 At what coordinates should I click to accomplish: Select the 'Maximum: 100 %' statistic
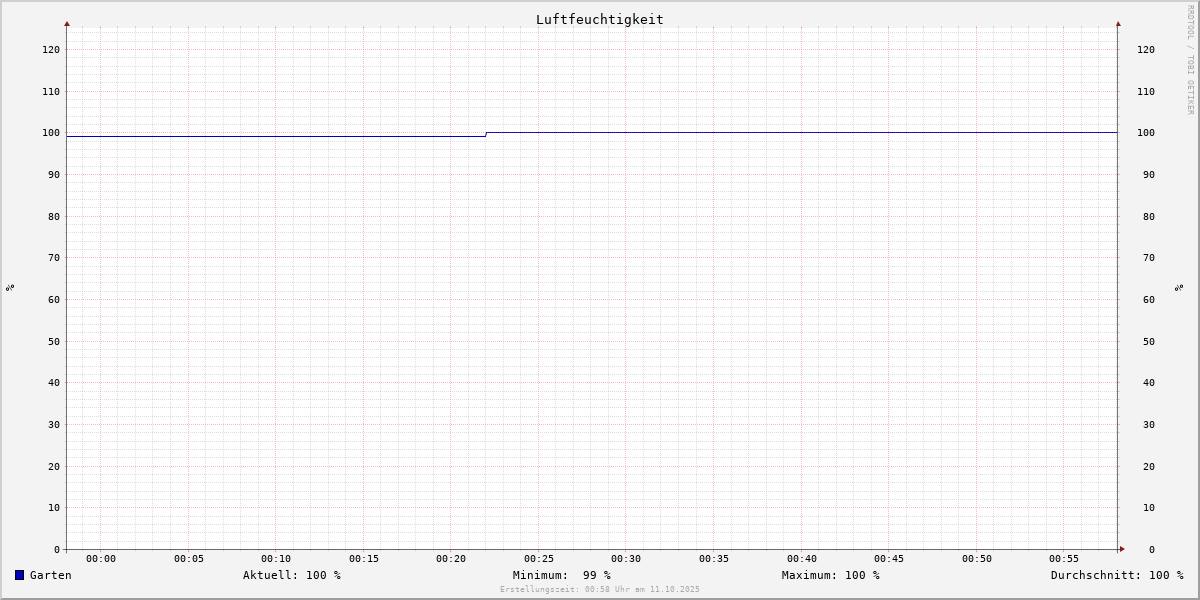(x=831, y=575)
